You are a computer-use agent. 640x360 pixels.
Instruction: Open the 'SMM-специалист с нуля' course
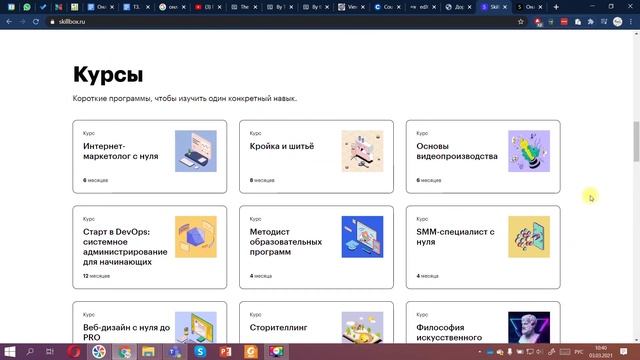coord(483,247)
